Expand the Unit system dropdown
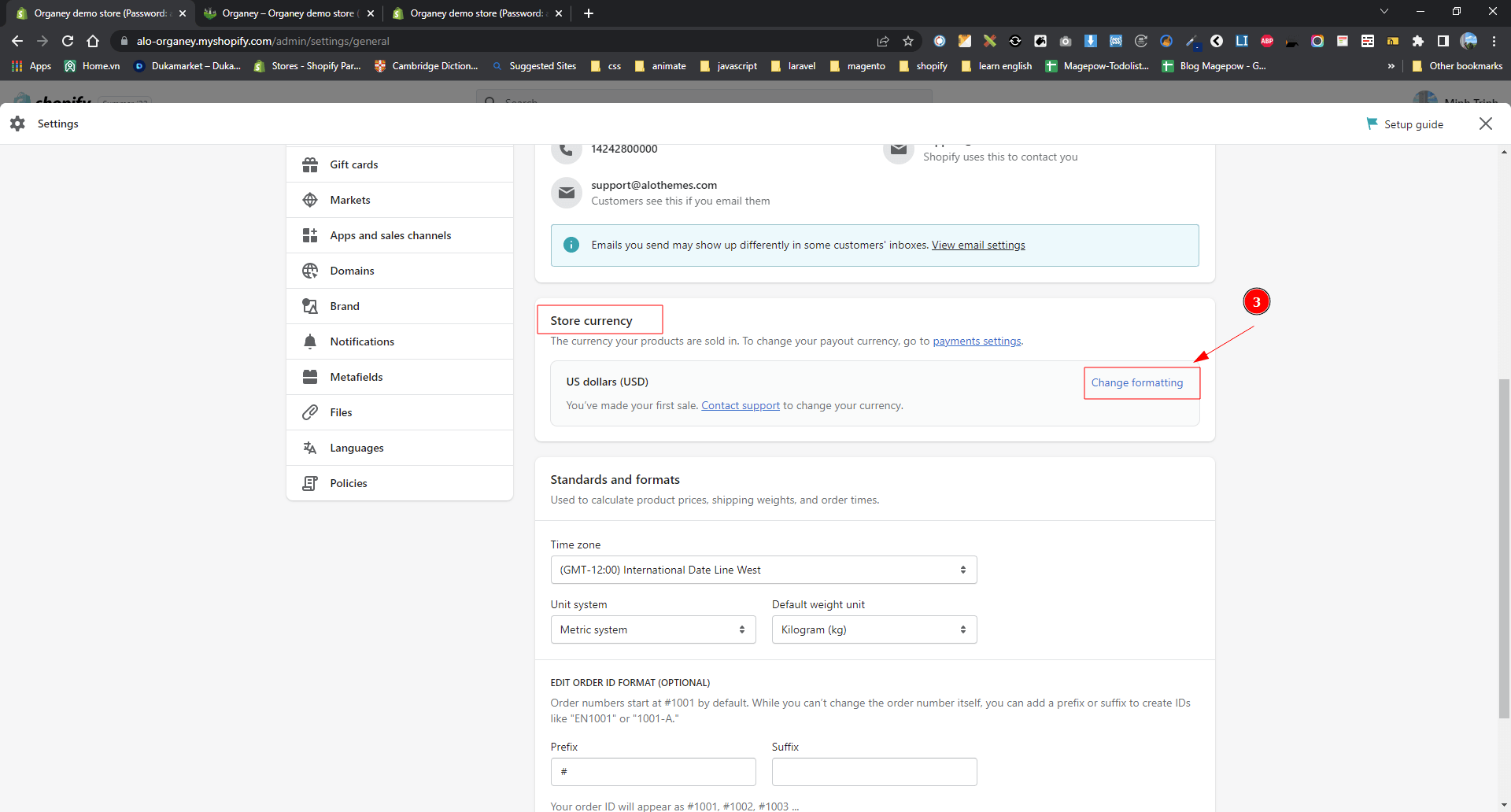This screenshot has height=812, width=1511. point(652,629)
